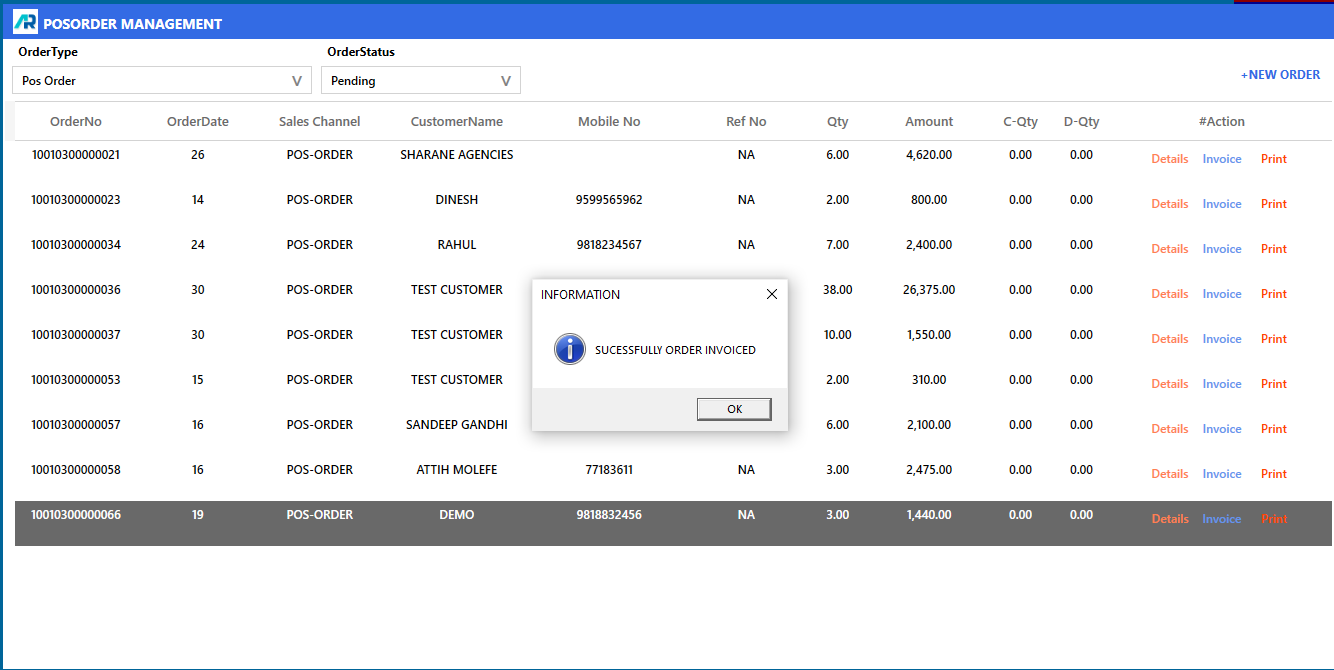The image size is (1334, 670).
Task: Print the ATTIH MOLEFE order
Action: [x=1273, y=474]
